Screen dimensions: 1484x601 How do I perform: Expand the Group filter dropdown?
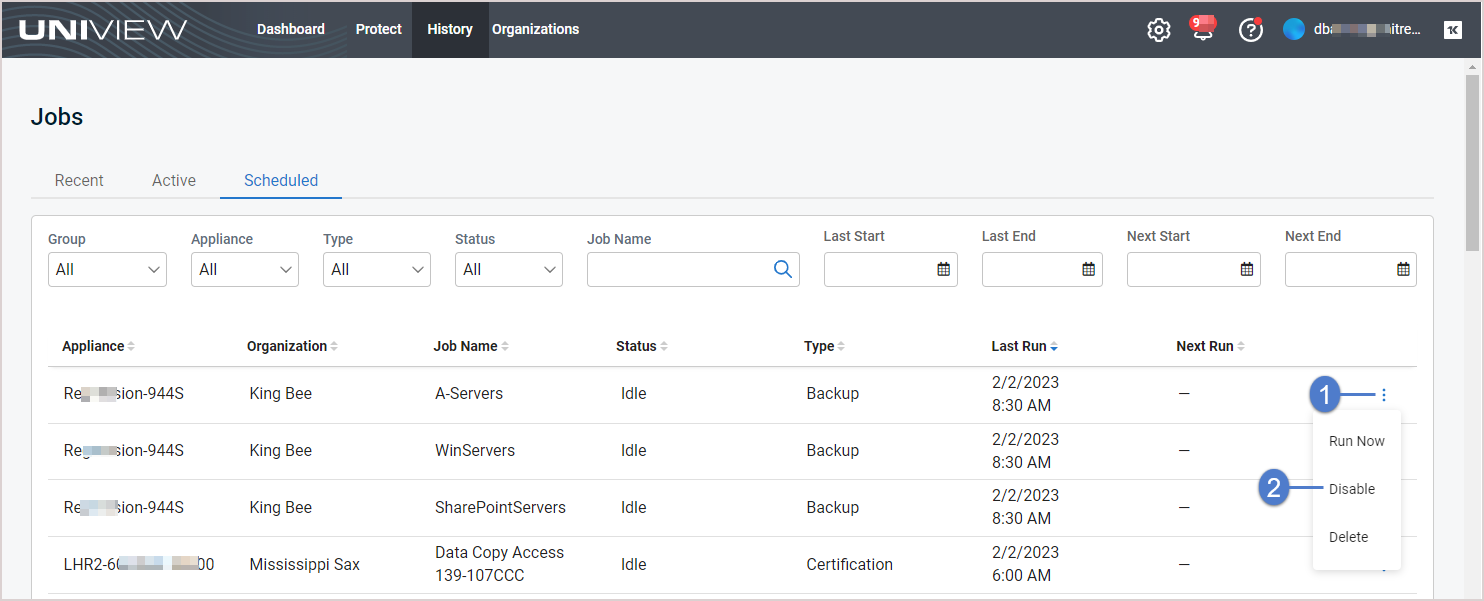(x=107, y=270)
